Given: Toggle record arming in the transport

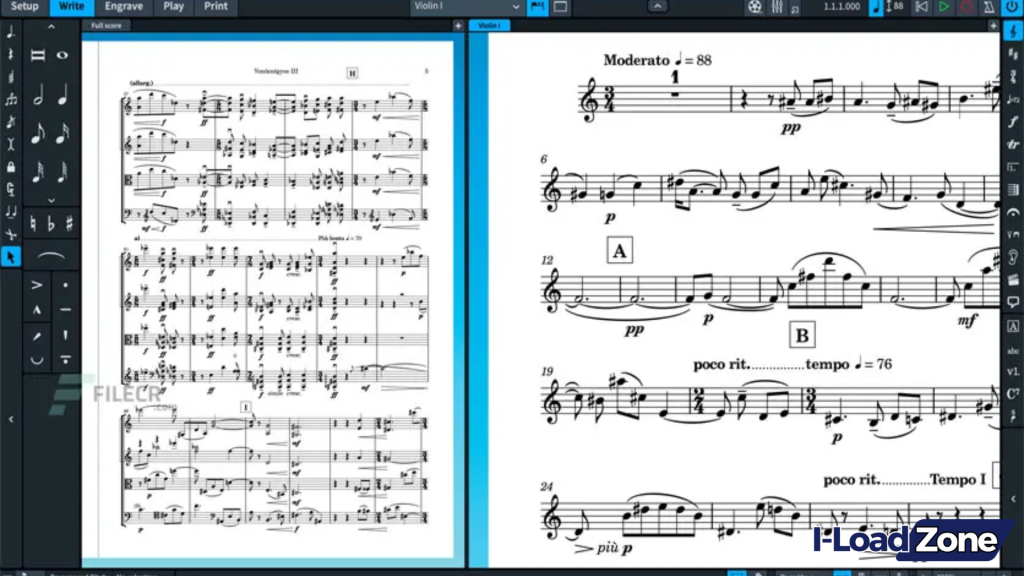Looking at the screenshot, I should click(965, 8).
